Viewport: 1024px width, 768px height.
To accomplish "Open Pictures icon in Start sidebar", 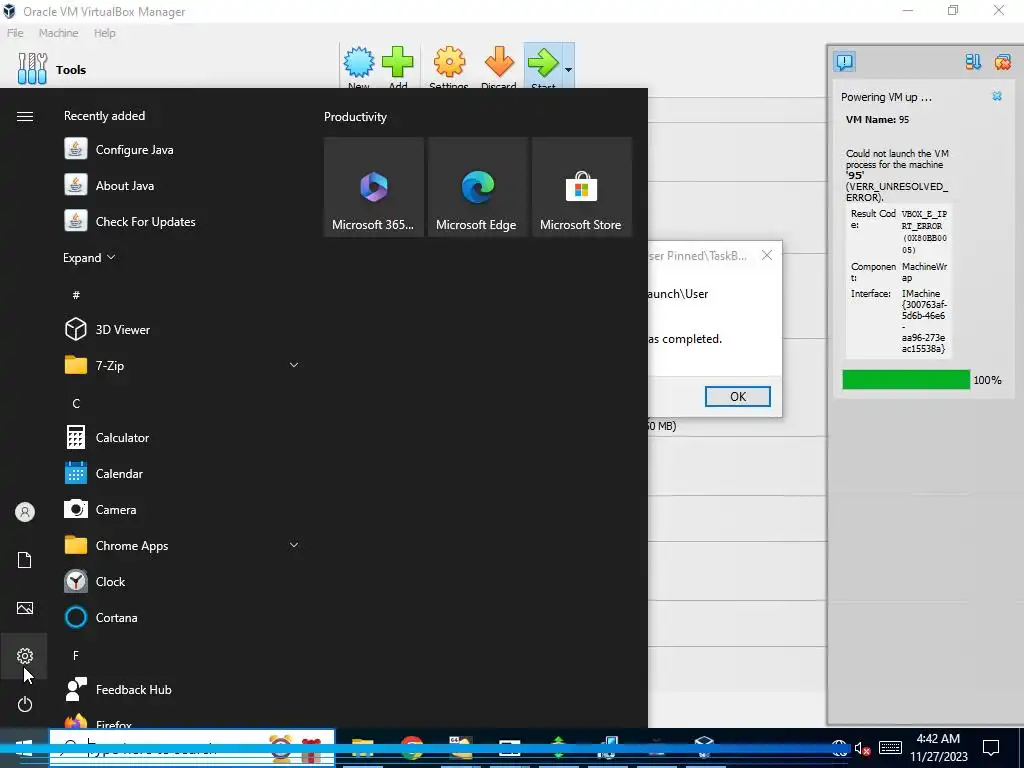I will tap(25, 608).
